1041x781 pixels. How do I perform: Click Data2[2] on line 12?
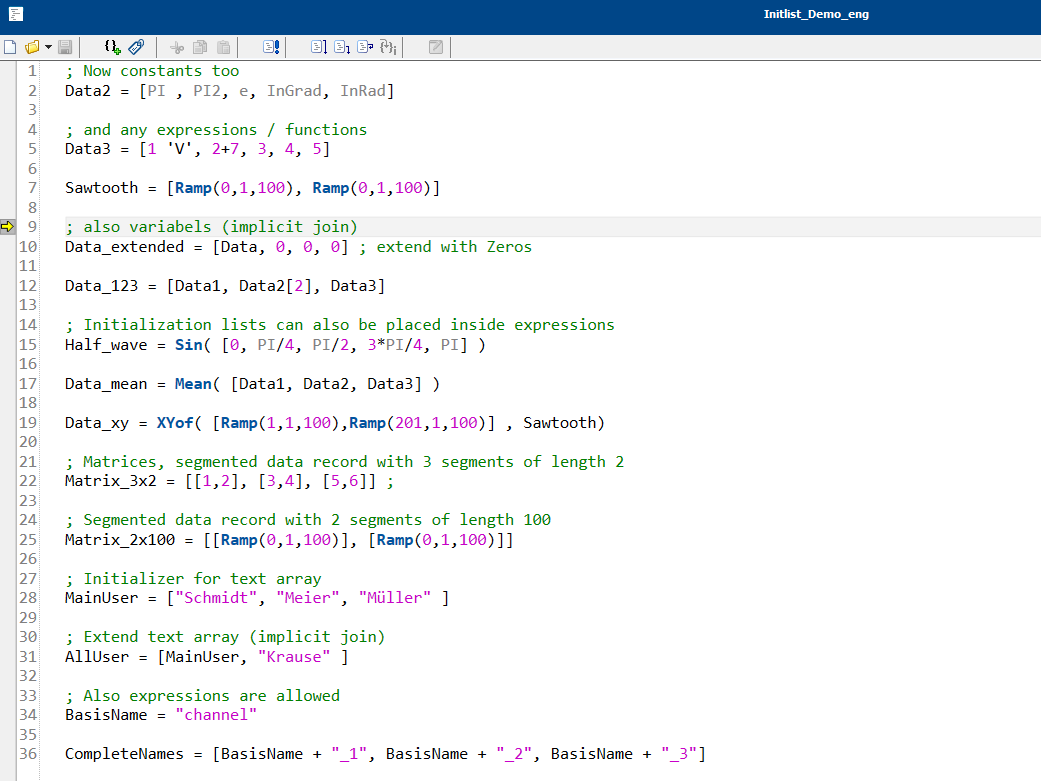(x=276, y=286)
